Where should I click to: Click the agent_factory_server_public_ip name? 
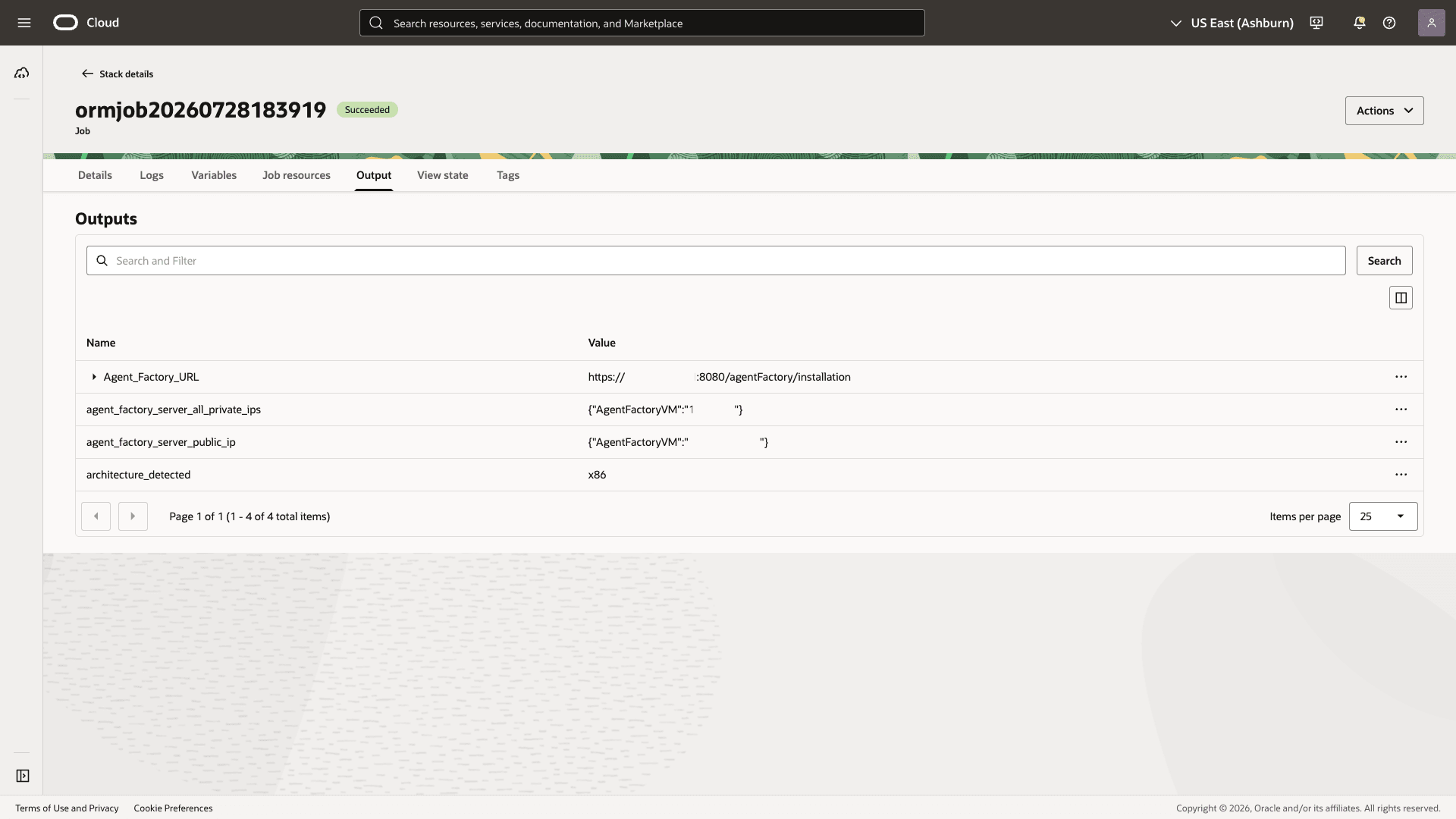161,442
